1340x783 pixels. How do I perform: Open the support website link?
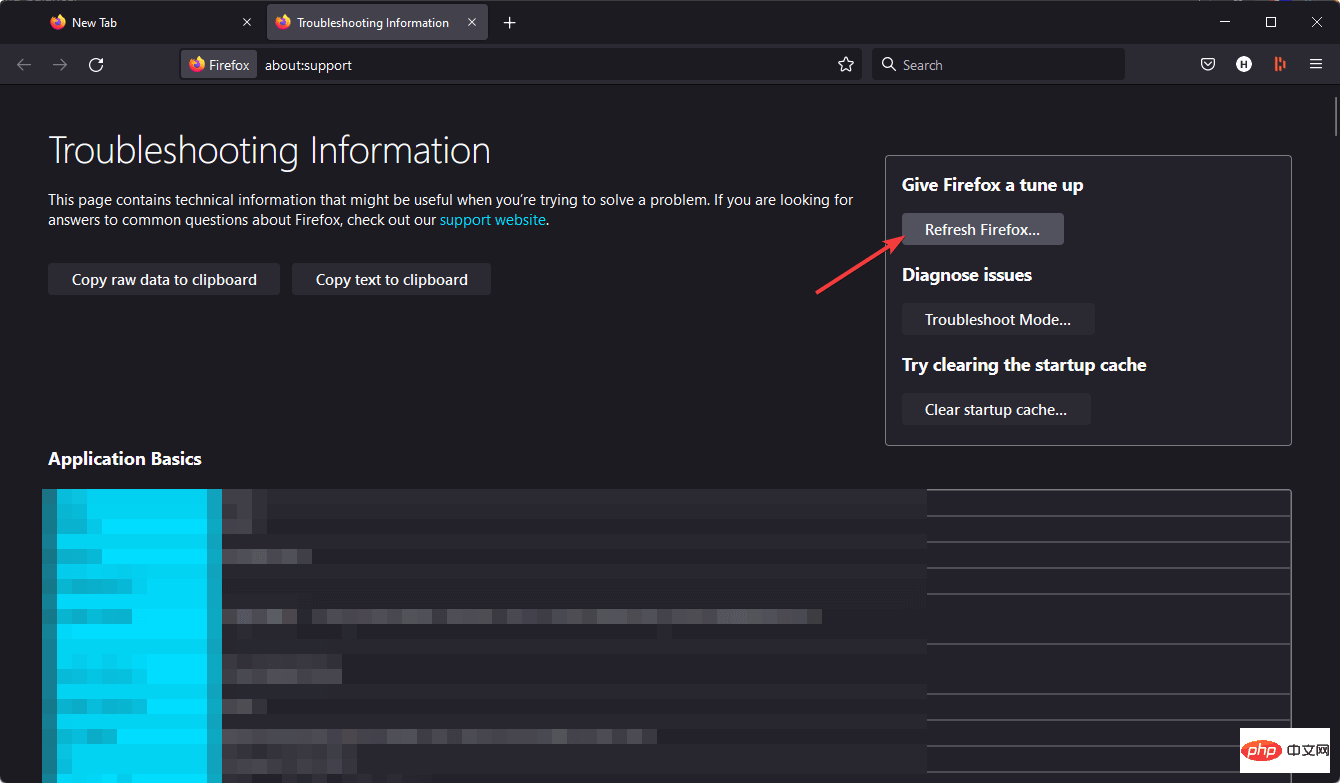(492, 220)
